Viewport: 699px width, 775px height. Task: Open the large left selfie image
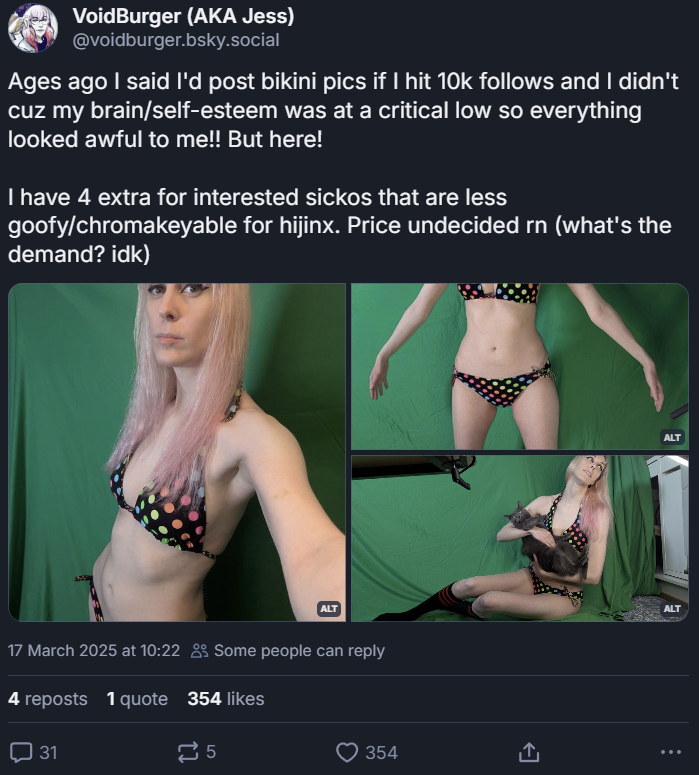point(177,452)
